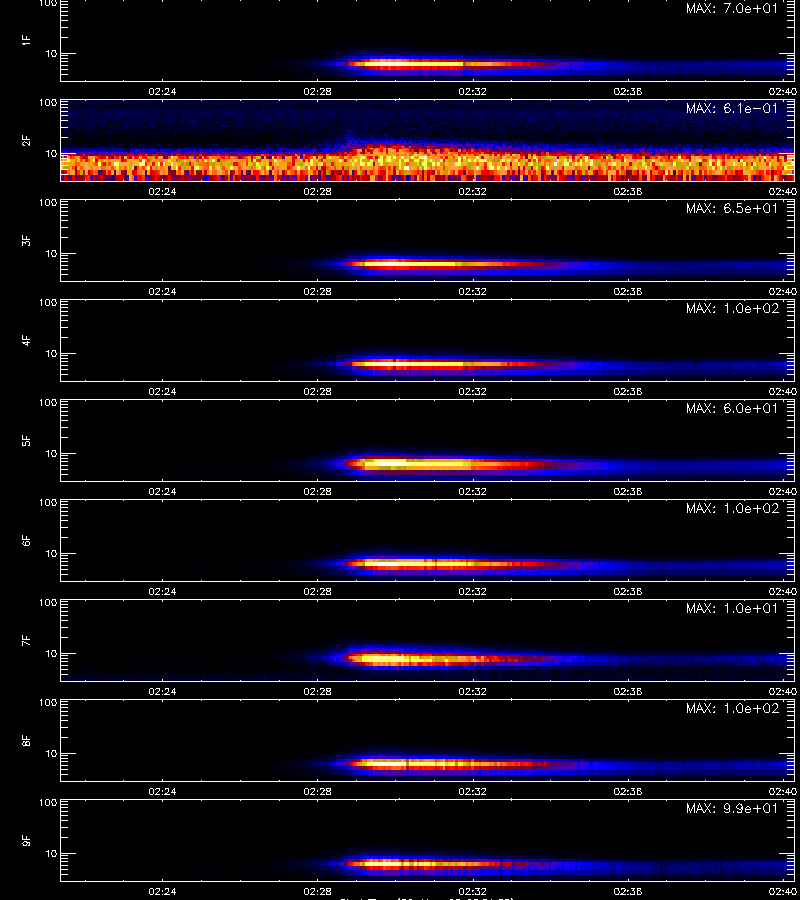Click the 7F panel axis label
The image size is (800, 900).
point(25,641)
